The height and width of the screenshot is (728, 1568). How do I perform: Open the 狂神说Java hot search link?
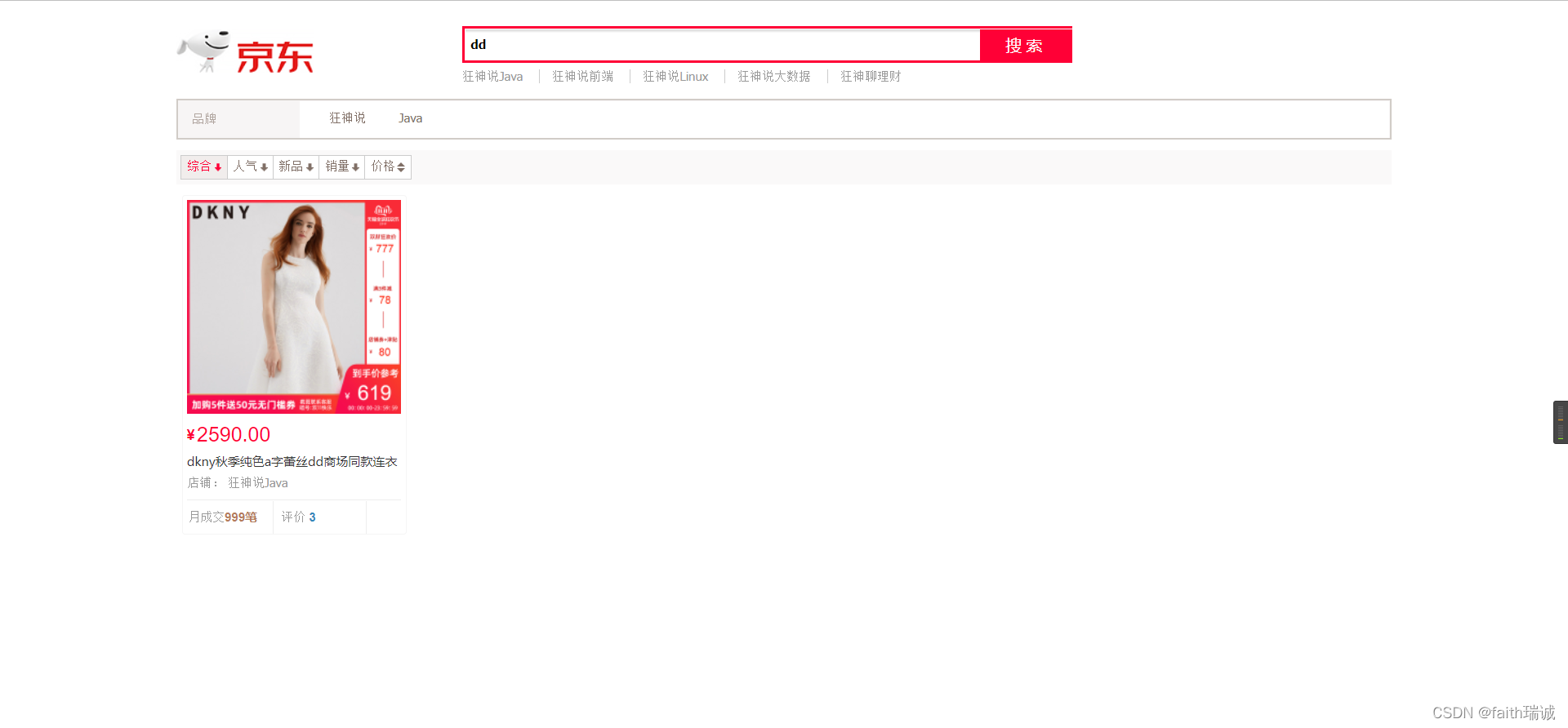tap(492, 76)
